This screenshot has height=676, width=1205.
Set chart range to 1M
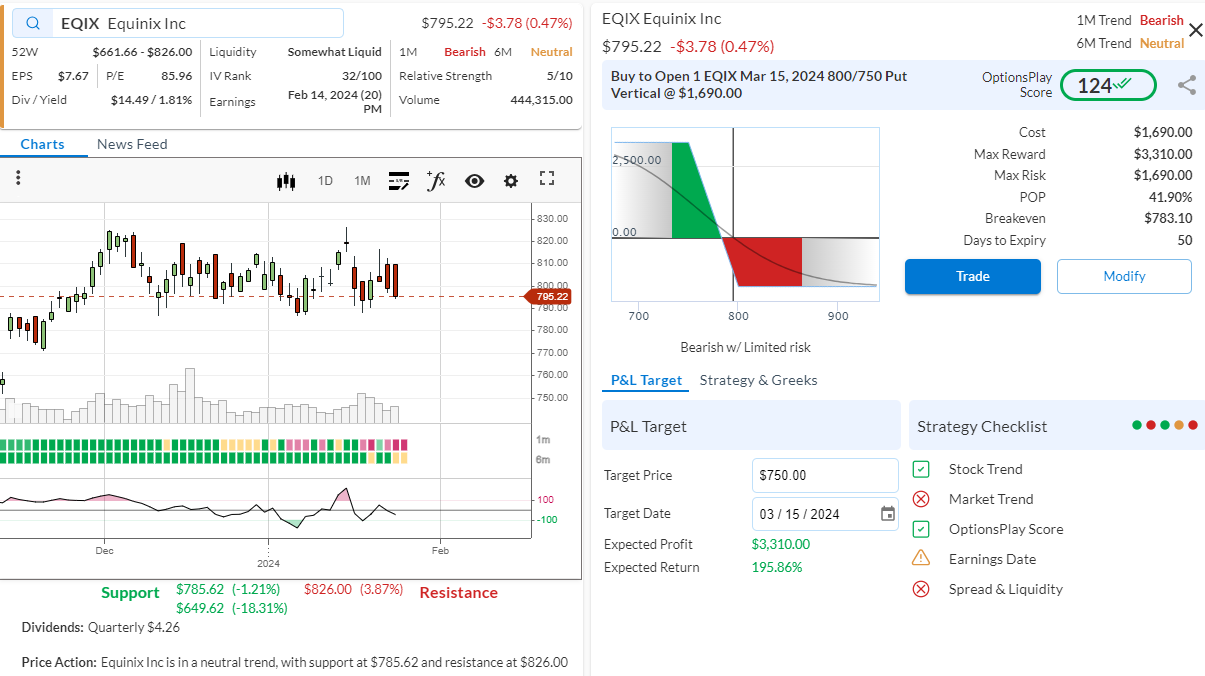click(362, 181)
